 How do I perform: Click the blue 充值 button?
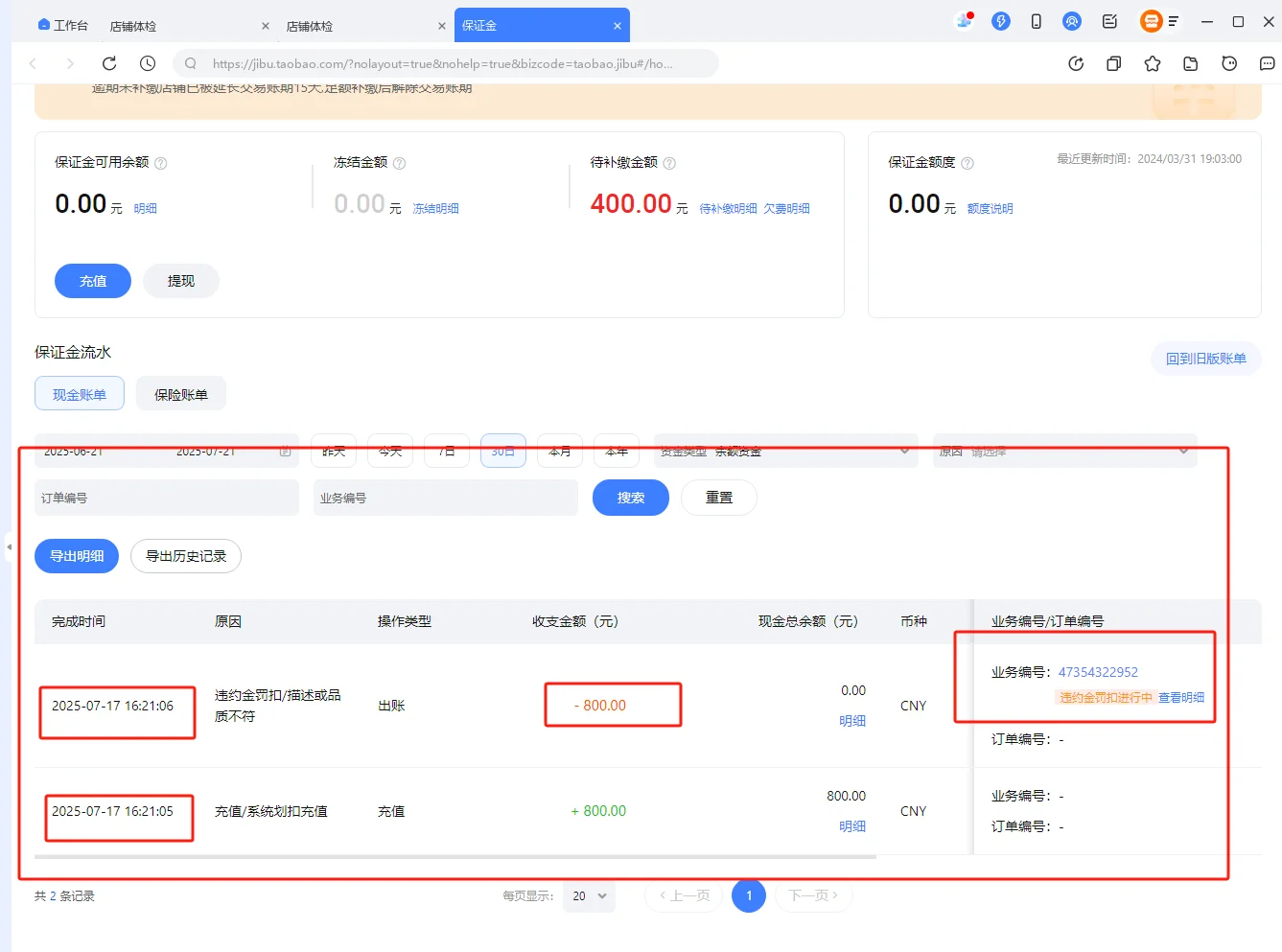tap(93, 281)
